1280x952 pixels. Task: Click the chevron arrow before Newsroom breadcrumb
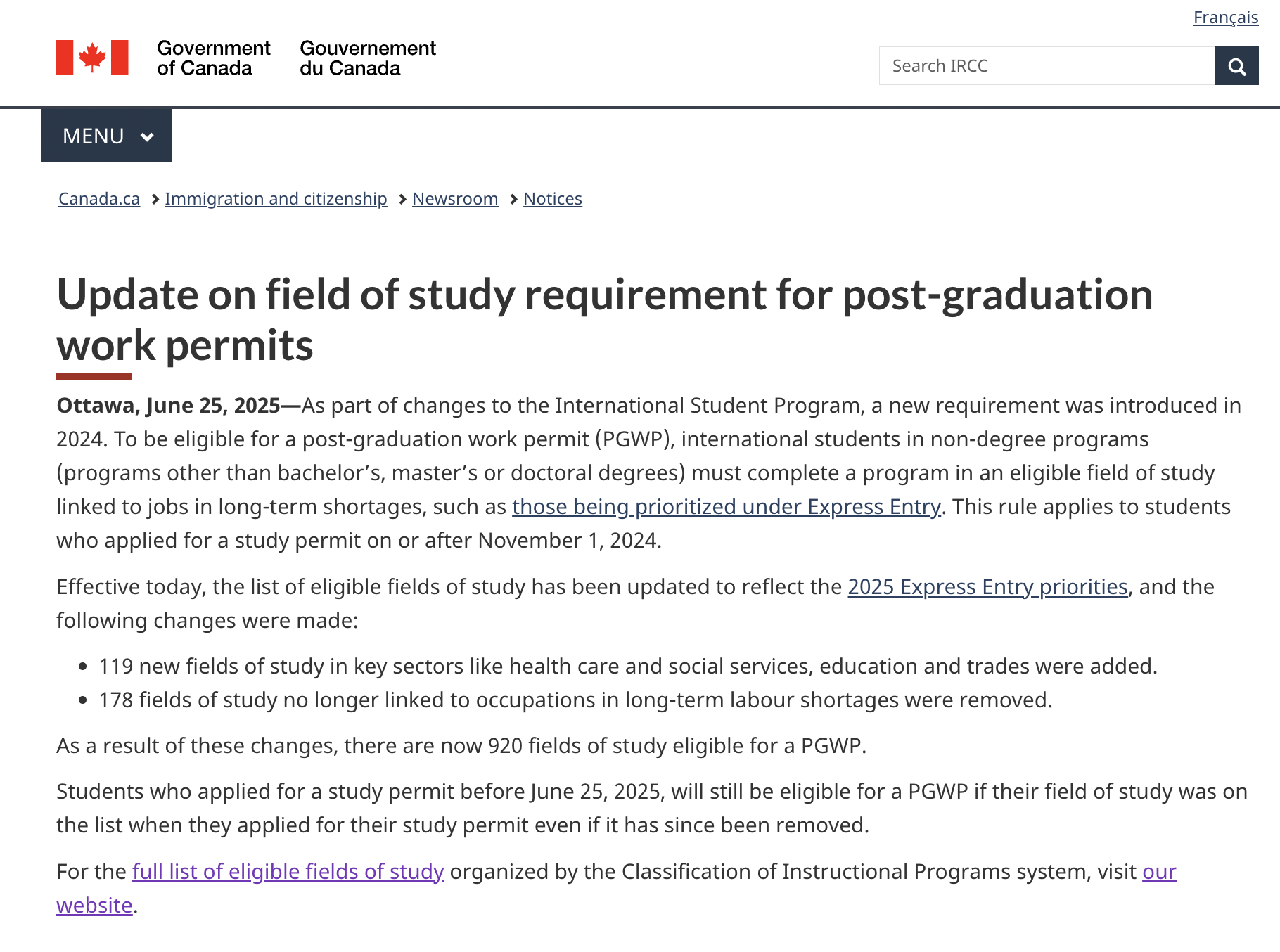(402, 200)
